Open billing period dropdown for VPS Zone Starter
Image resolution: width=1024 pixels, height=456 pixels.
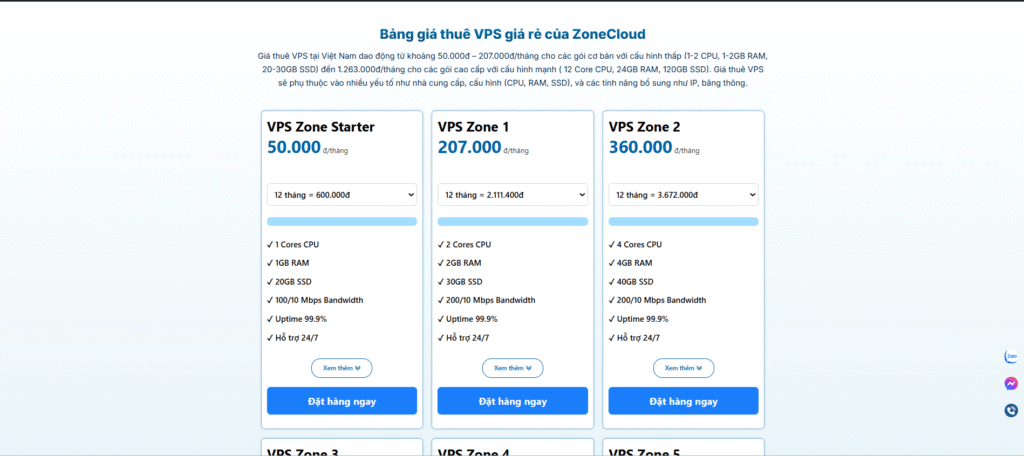pyautogui.click(x=342, y=195)
